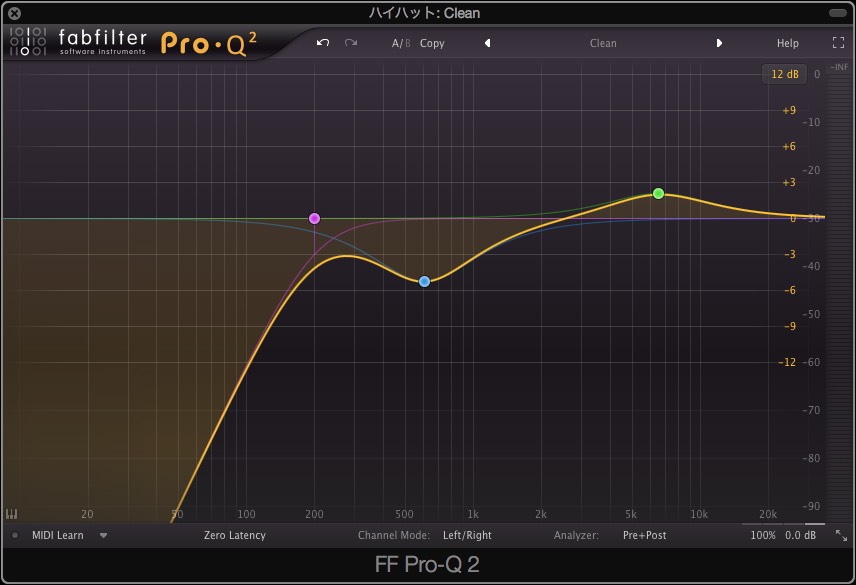Click the redo arrow icon

pyautogui.click(x=351, y=43)
